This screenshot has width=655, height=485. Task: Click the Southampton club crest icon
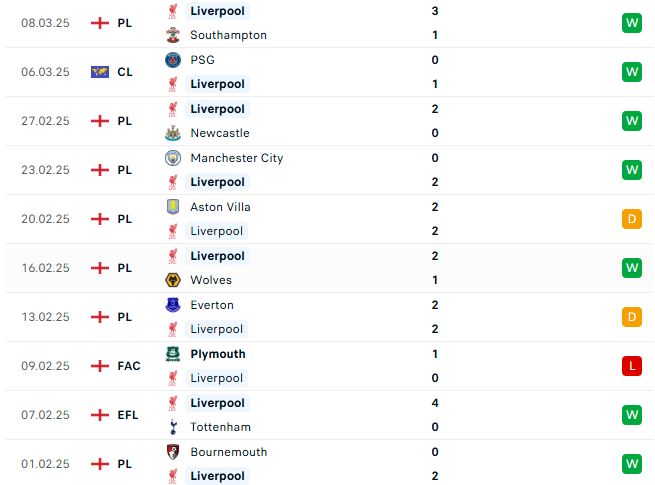point(173,35)
